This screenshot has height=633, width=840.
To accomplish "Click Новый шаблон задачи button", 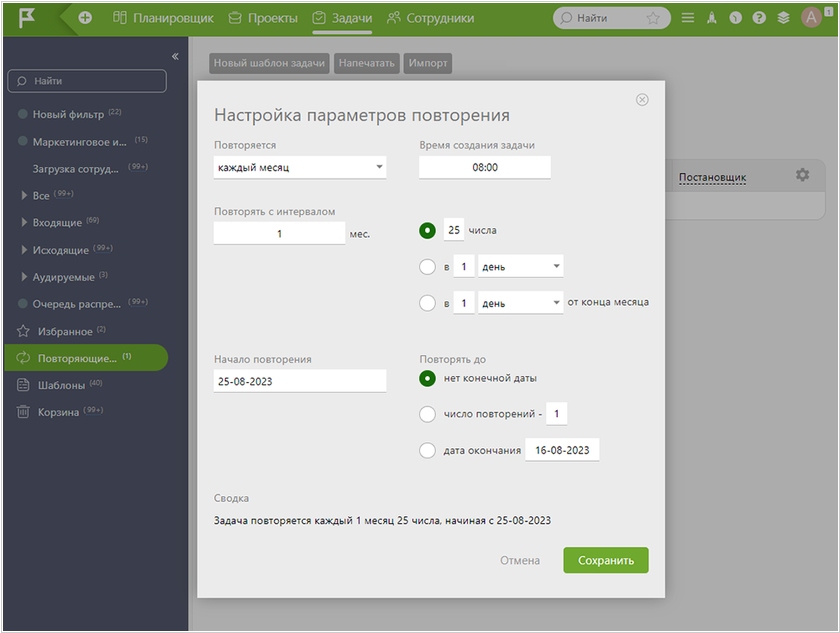I will (x=269, y=63).
